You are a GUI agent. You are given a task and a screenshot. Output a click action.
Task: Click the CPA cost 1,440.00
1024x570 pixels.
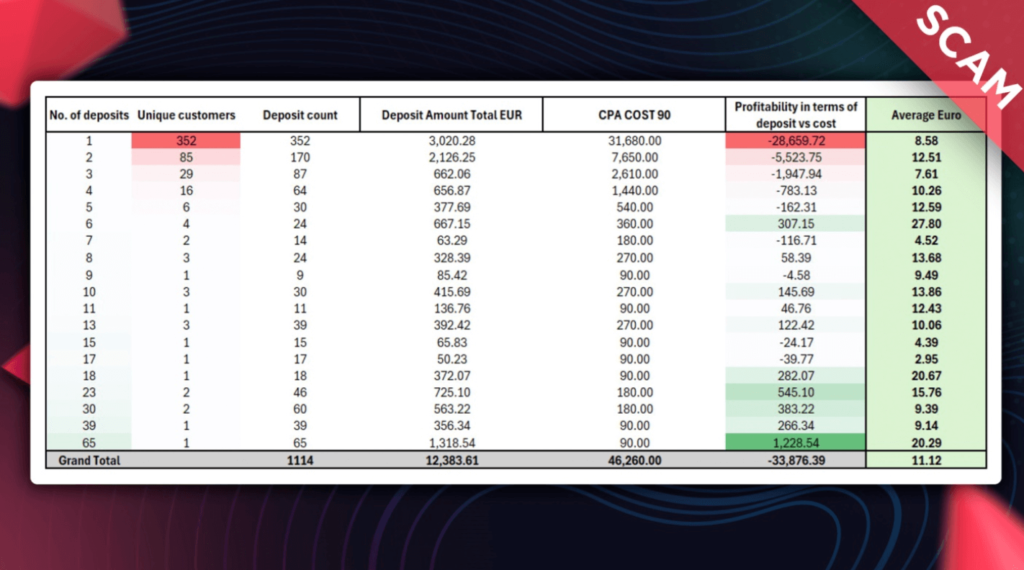point(634,191)
